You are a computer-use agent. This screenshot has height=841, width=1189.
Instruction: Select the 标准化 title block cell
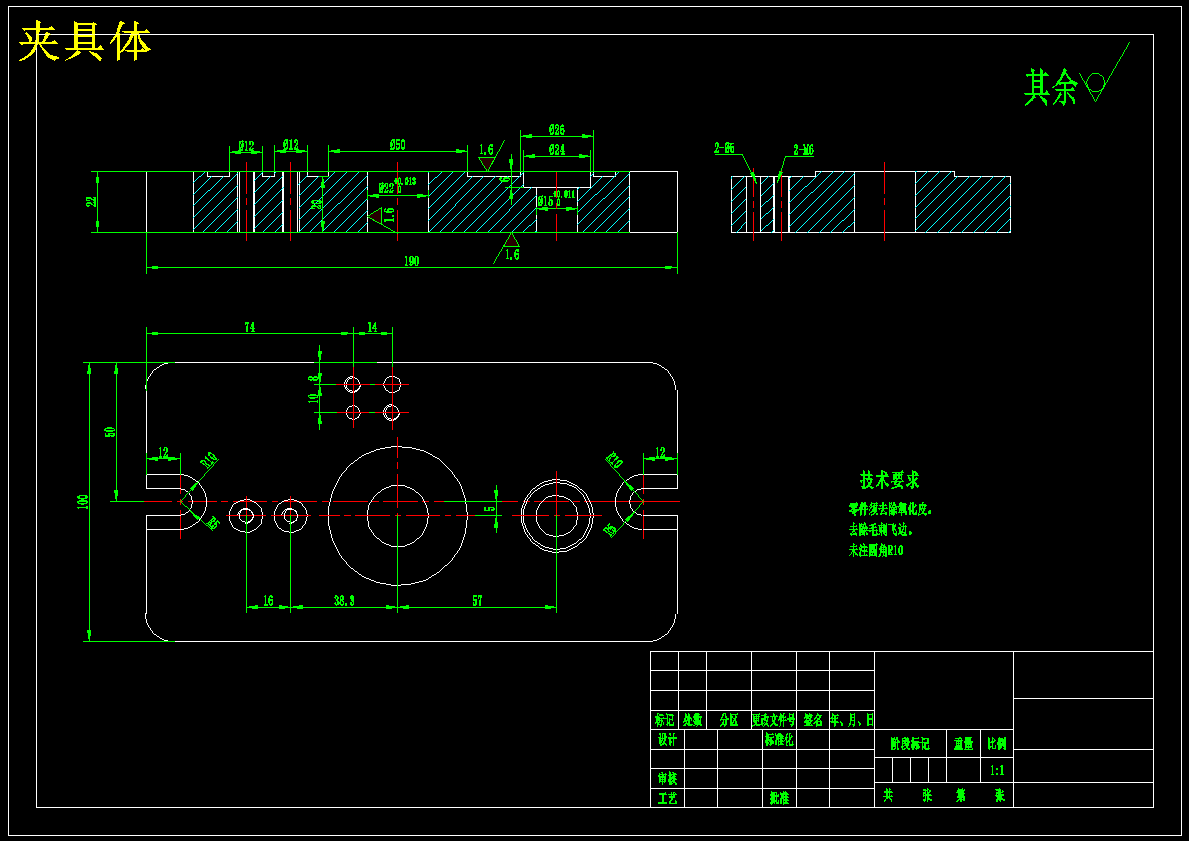pos(779,740)
